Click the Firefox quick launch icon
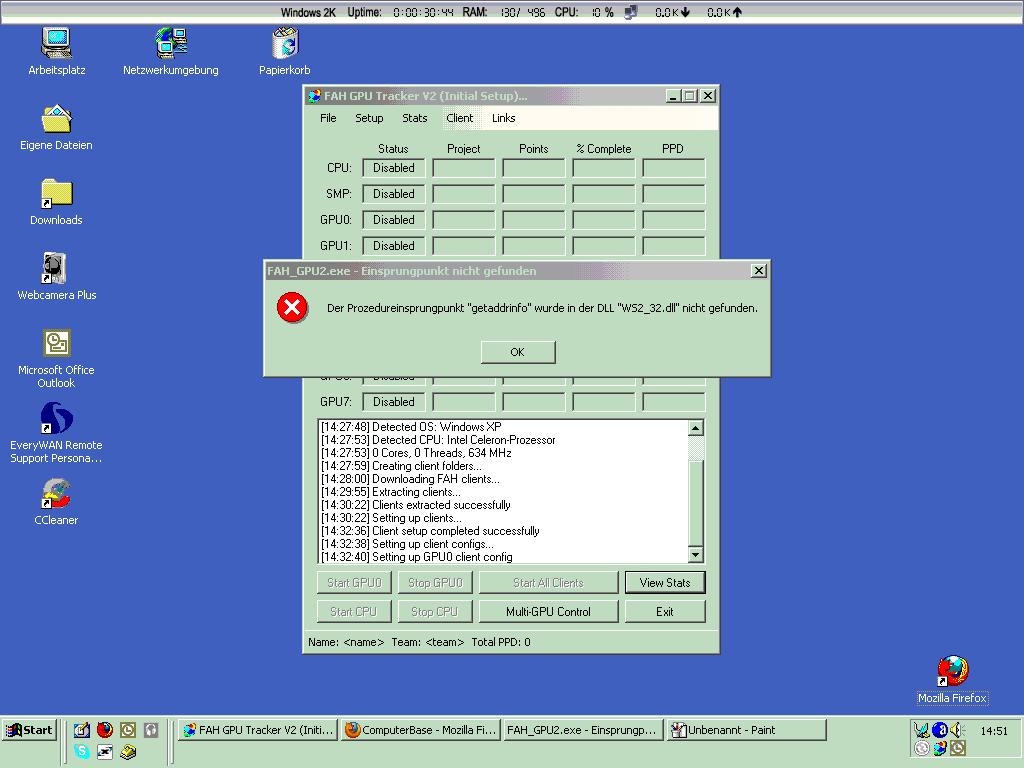Viewport: 1024px width, 768px height. click(104, 729)
